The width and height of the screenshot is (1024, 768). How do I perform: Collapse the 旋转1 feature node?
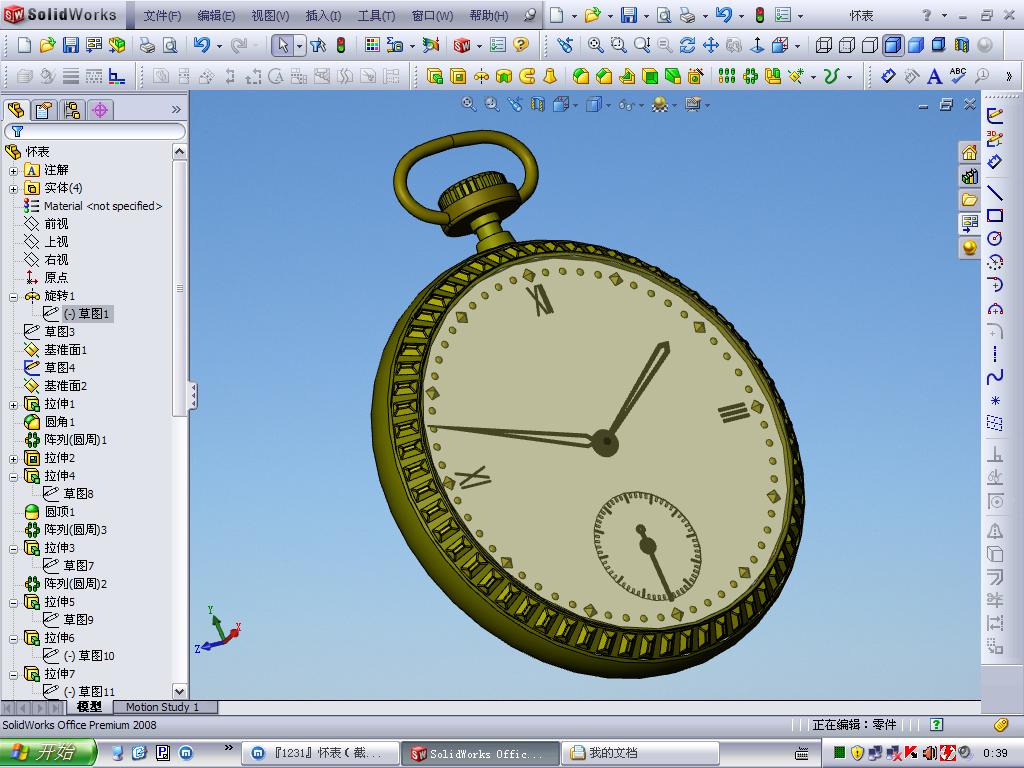click(x=13, y=297)
